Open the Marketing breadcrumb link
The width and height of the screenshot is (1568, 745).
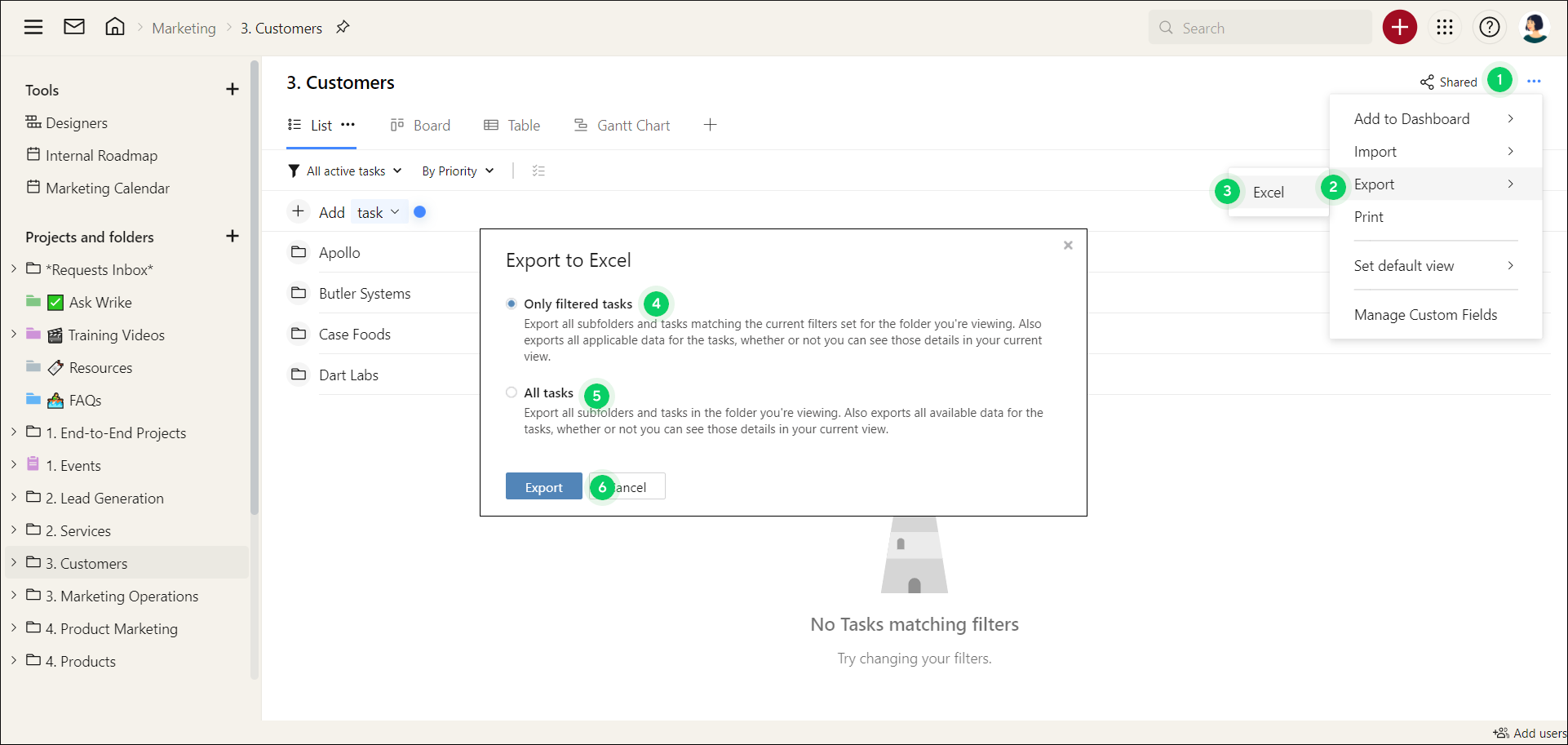click(x=184, y=27)
